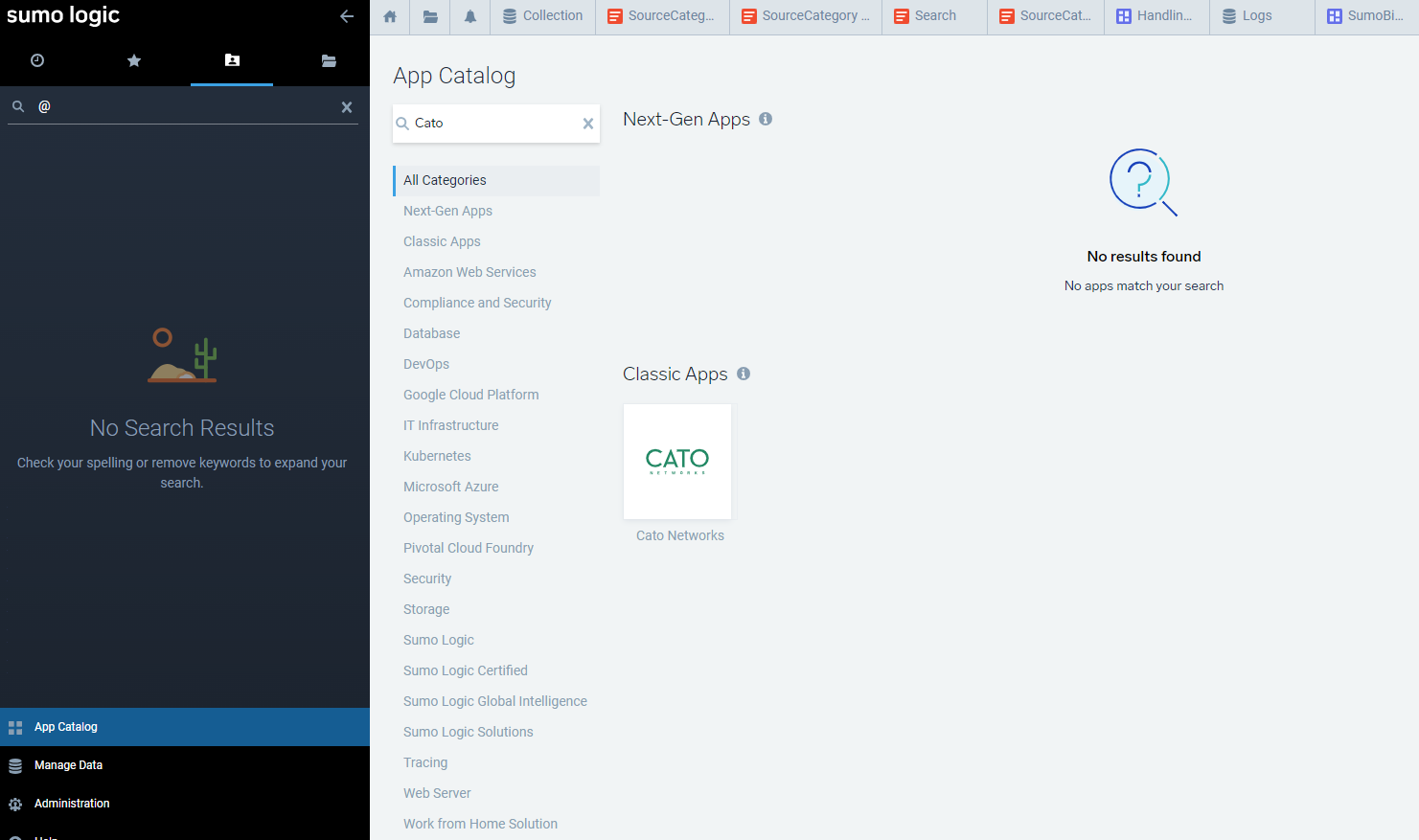Viewport: 1419px width, 840px height.
Task: Open Administration from the bottom navigation
Action: tap(71, 803)
